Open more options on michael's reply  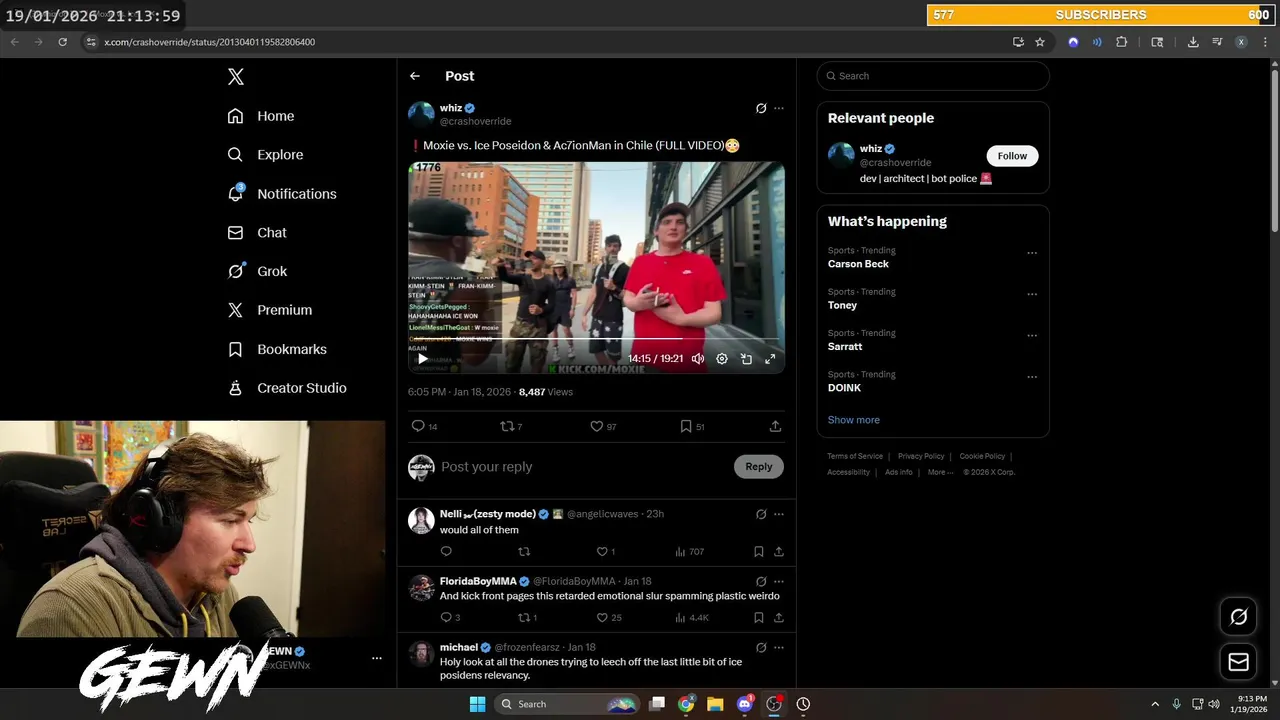(x=779, y=647)
